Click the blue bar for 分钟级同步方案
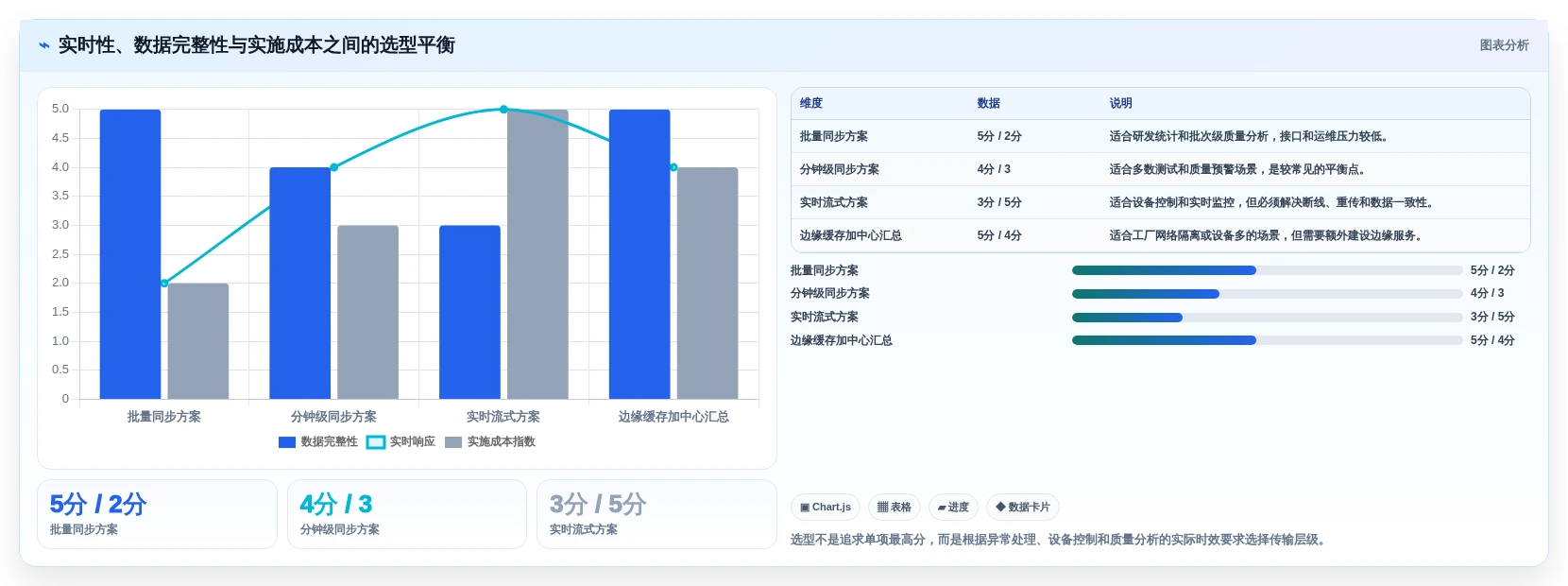The height and width of the screenshot is (586, 1568). tap(300, 284)
